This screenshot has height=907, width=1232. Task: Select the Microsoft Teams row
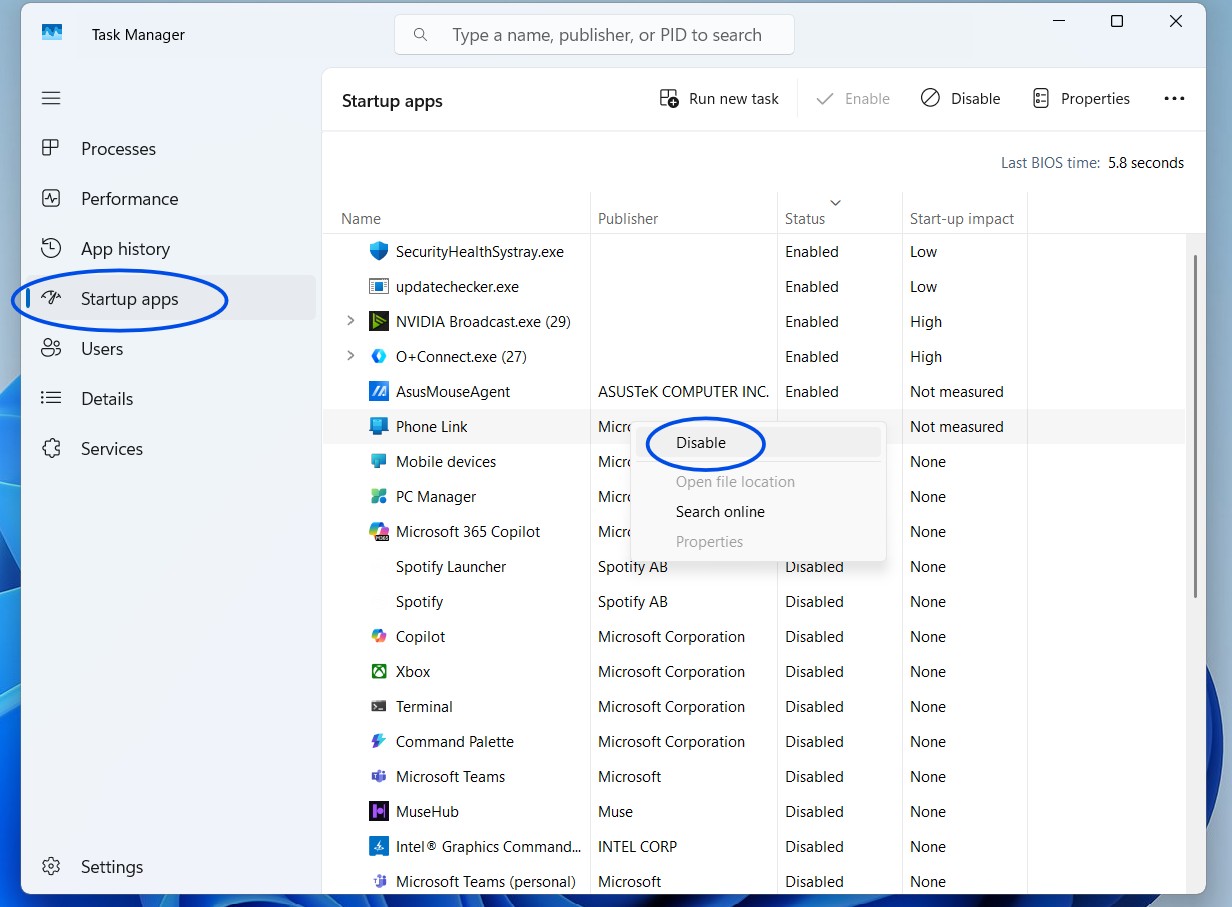pyautogui.click(x=450, y=777)
